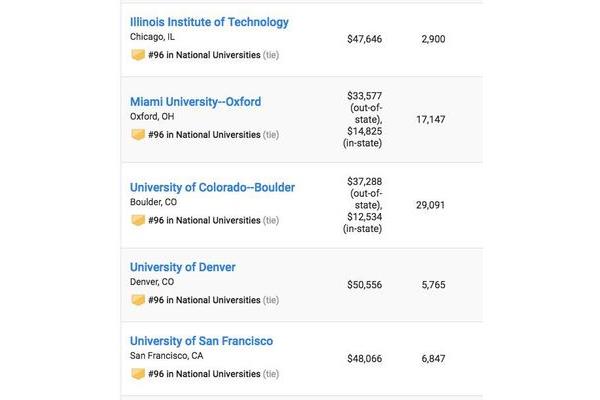Click the $47,646 tuition value
Screen dimensions: 600x400
(x=364, y=39)
